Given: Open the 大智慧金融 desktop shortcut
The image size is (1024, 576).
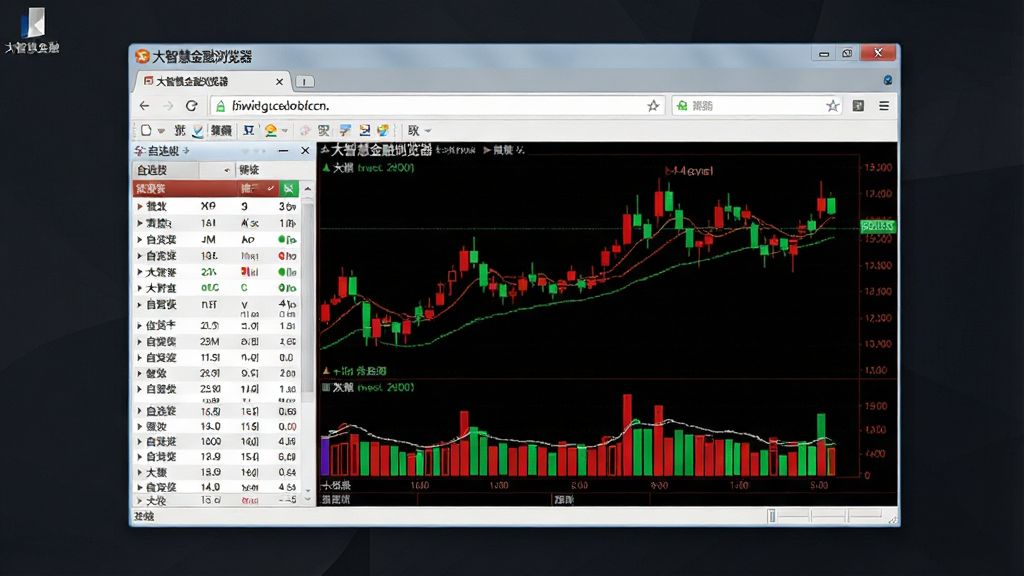Looking at the screenshot, I should coord(32,31).
